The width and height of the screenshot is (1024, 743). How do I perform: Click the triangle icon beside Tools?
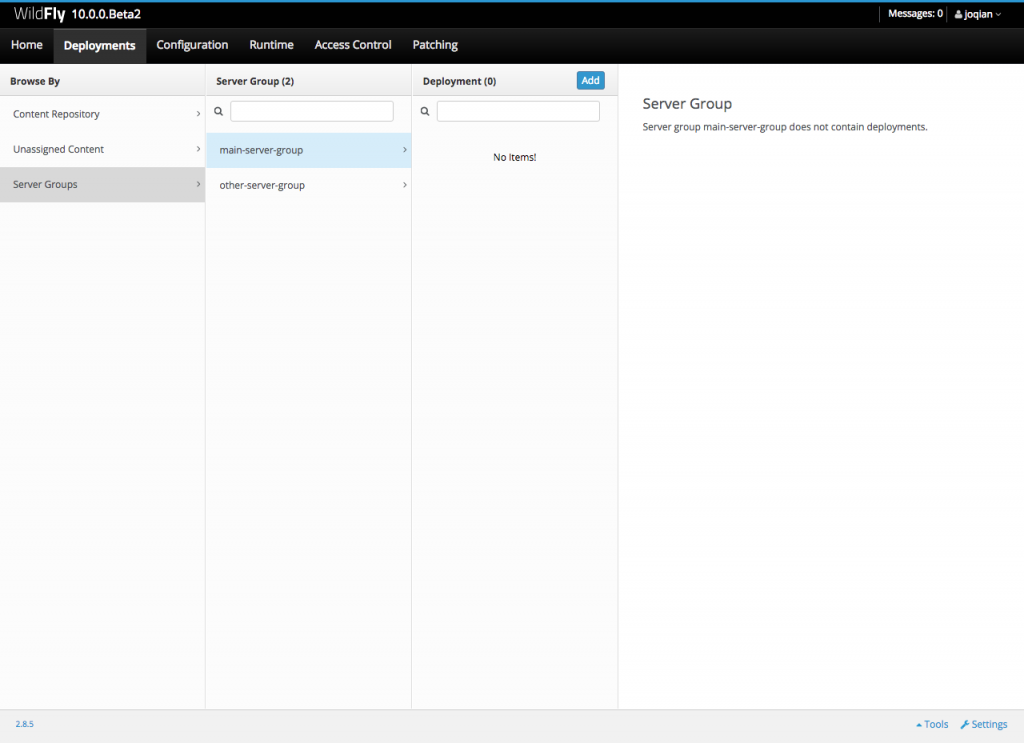(x=919, y=725)
